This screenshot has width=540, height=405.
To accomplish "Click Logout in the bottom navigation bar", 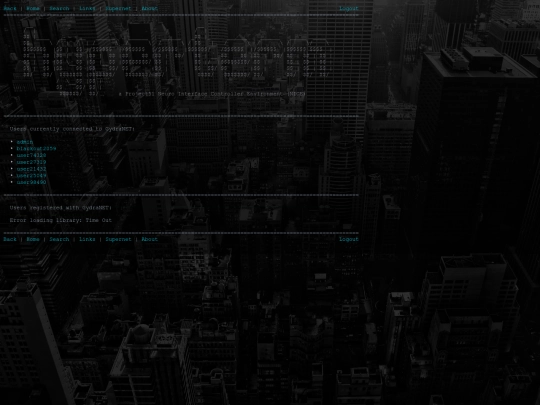I will click(349, 239).
